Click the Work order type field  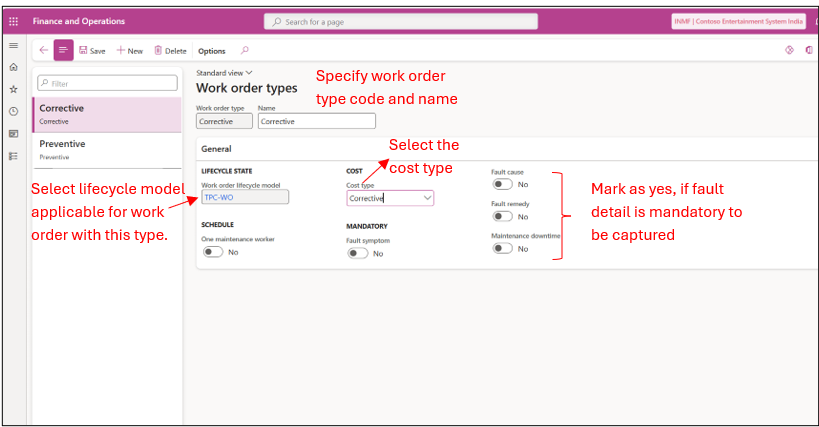pos(224,121)
